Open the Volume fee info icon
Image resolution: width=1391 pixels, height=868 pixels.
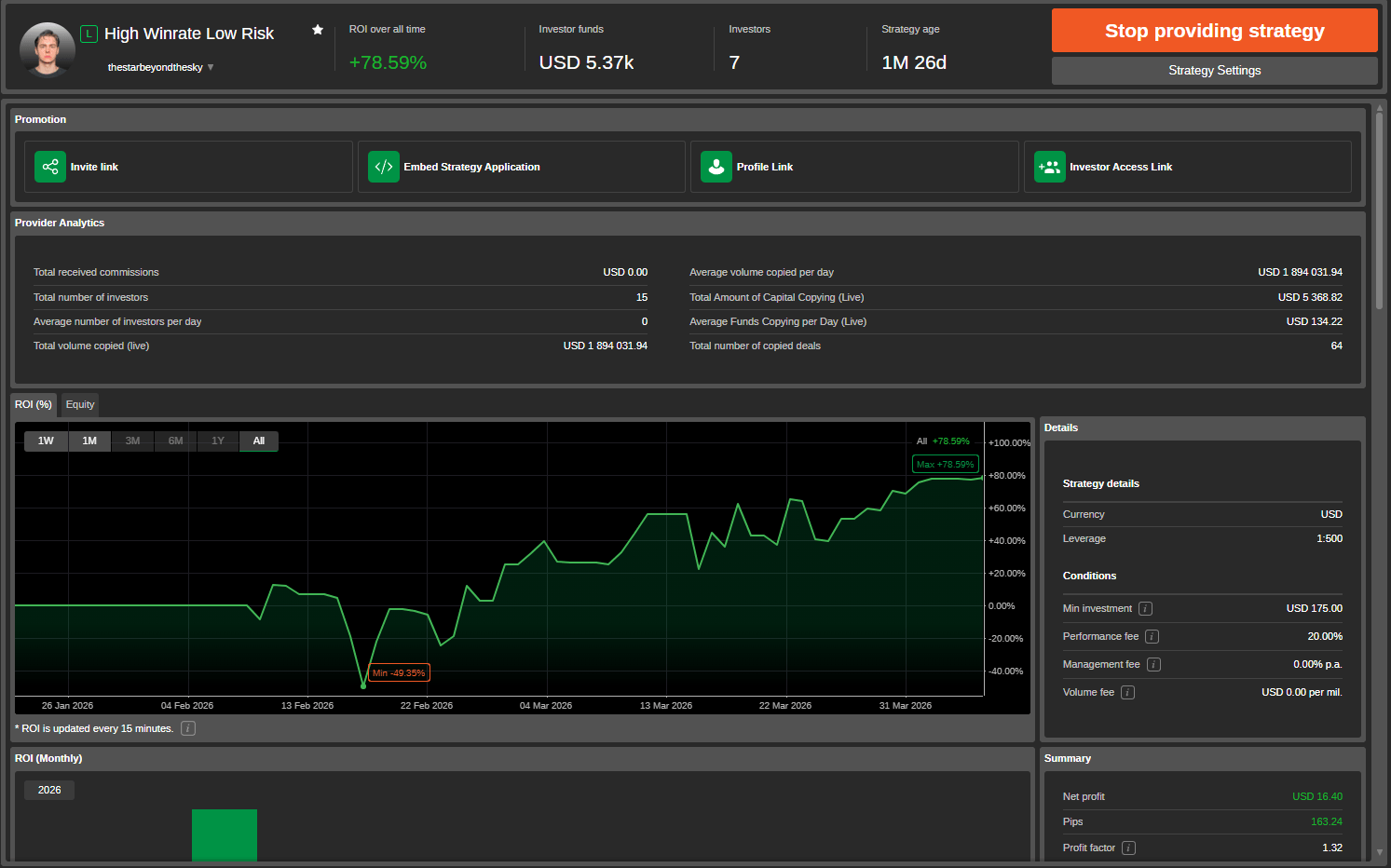1127,692
